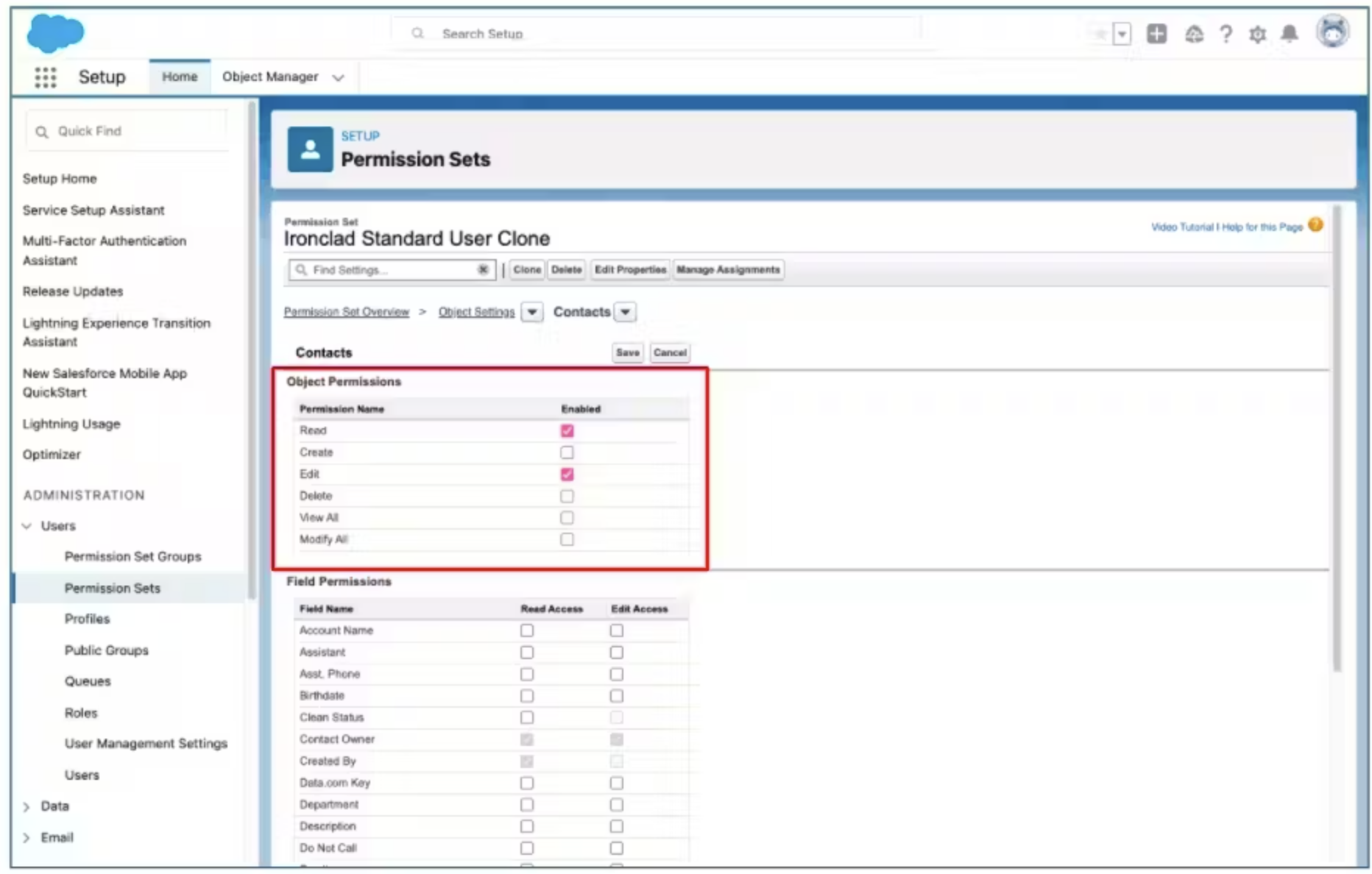Open Service Setup Assistant

point(93,210)
